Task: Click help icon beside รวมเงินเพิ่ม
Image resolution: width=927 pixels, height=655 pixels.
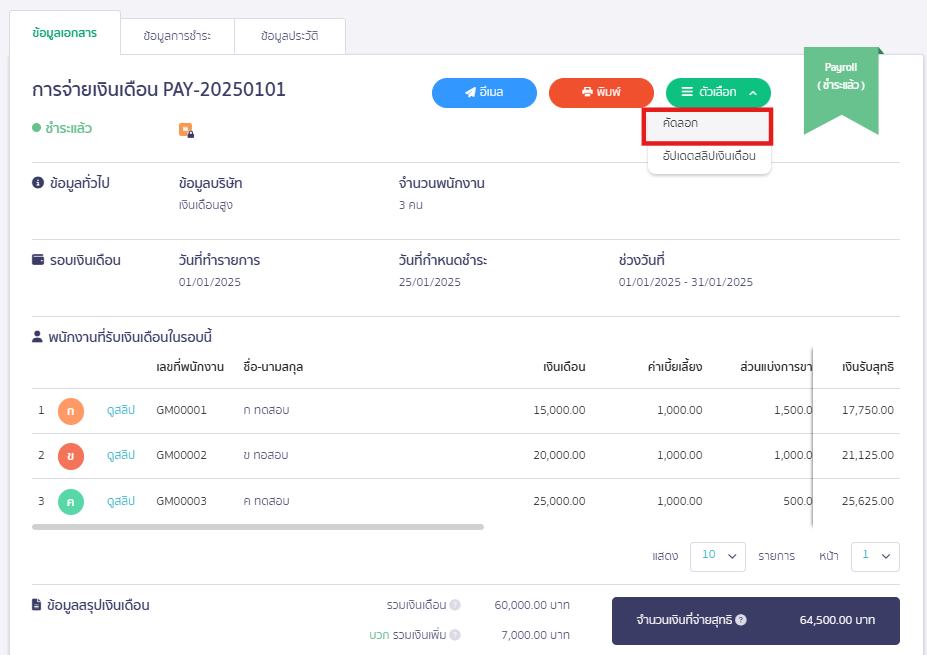Action: (x=455, y=635)
